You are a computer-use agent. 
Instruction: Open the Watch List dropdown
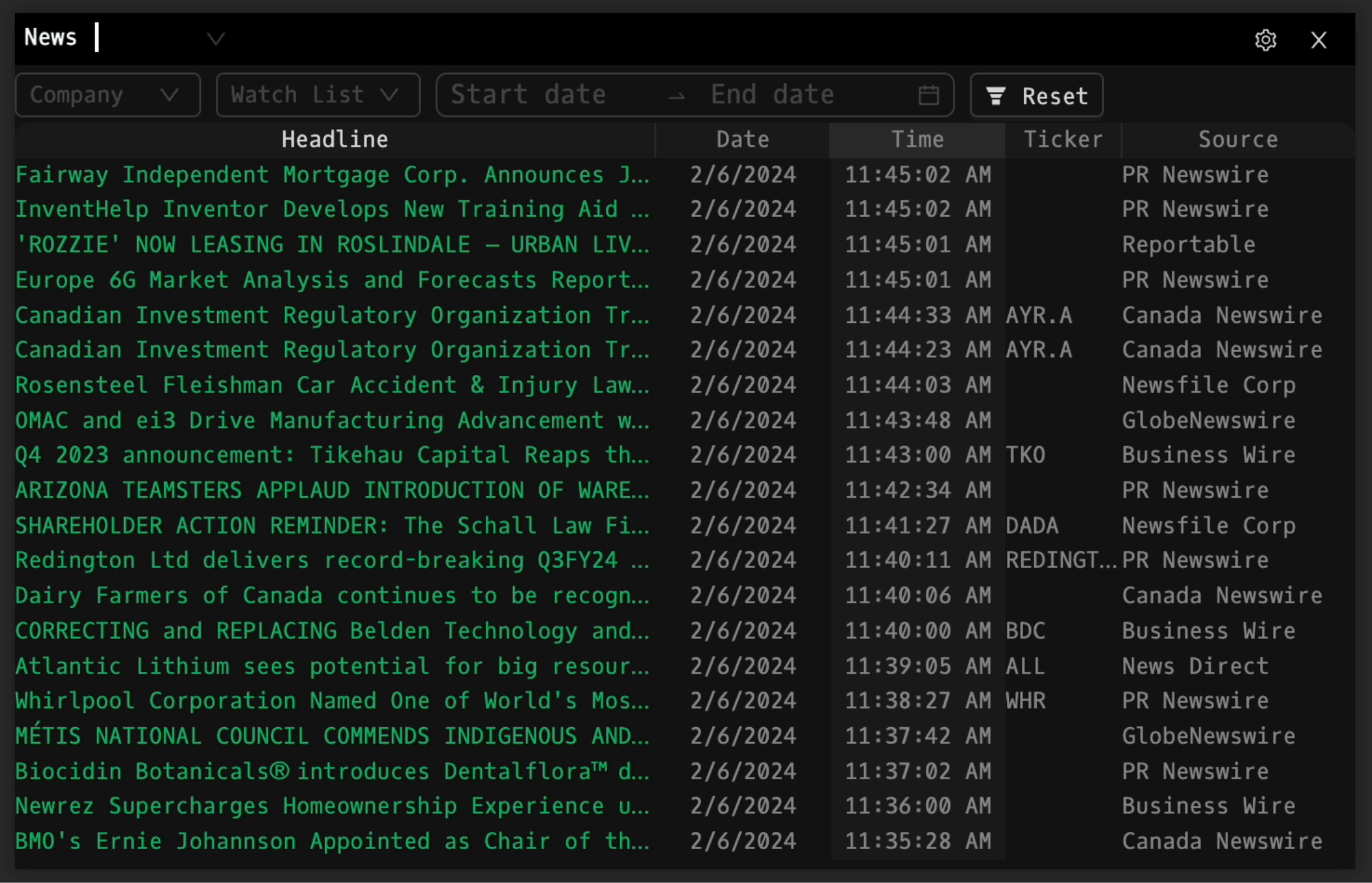pyautogui.click(x=318, y=95)
